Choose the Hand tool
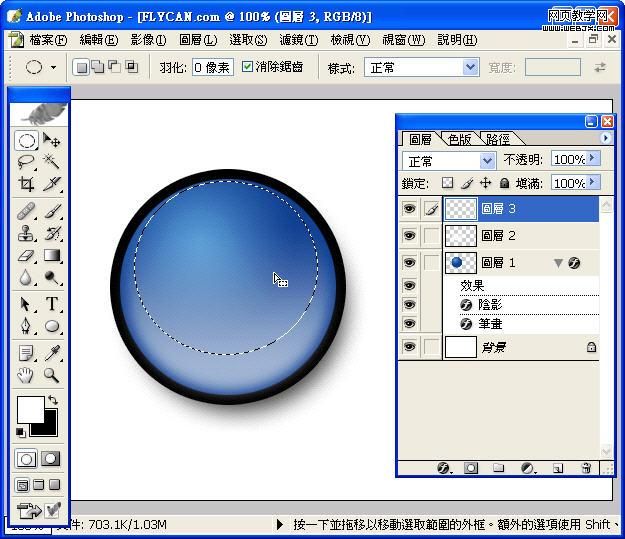This screenshot has width=625, height=539. click(27, 376)
